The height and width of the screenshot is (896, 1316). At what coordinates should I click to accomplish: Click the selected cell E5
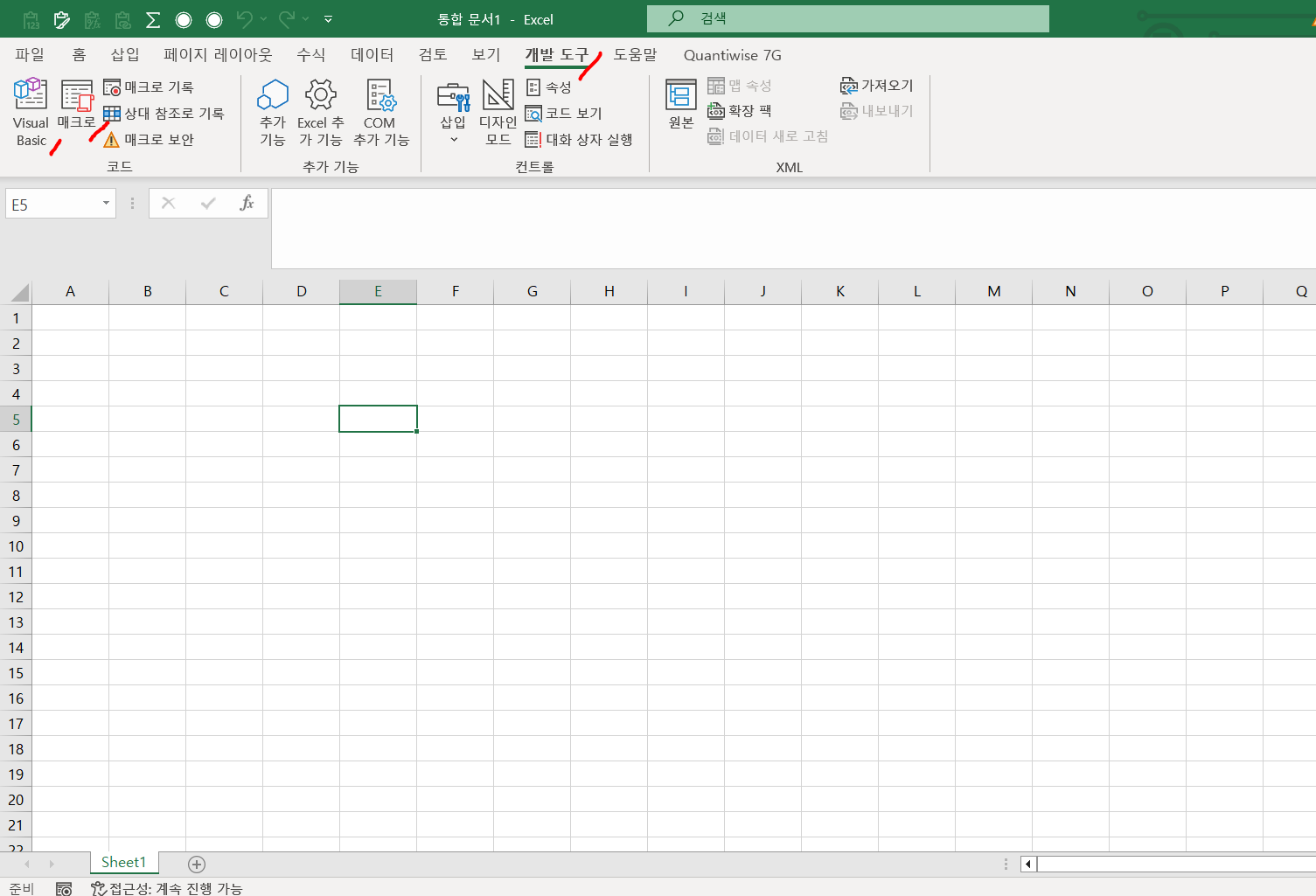(x=378, y=419)
